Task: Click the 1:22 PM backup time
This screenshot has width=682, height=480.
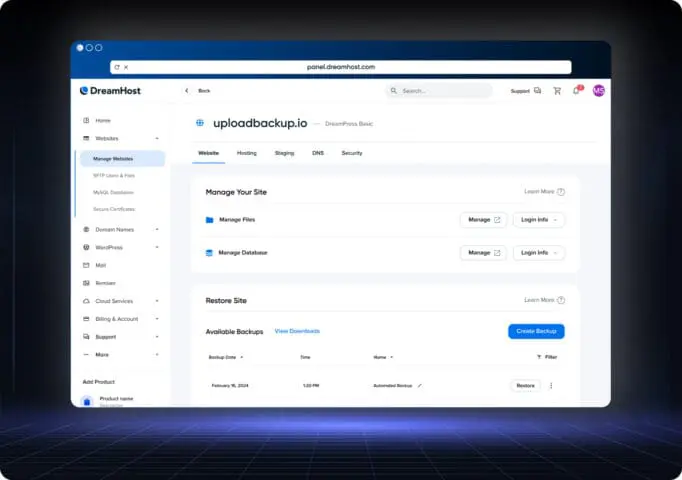Action: pos(311,386)
